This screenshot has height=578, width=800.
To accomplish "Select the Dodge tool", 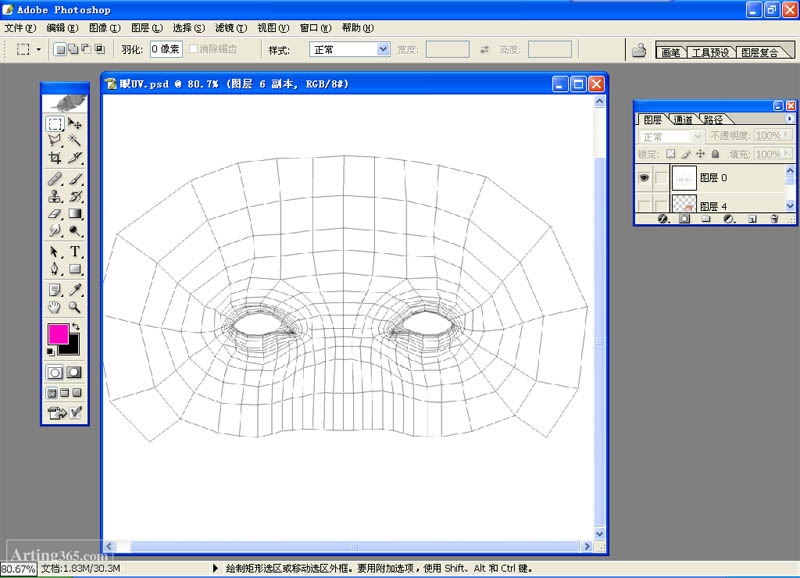I will [74, 231].
